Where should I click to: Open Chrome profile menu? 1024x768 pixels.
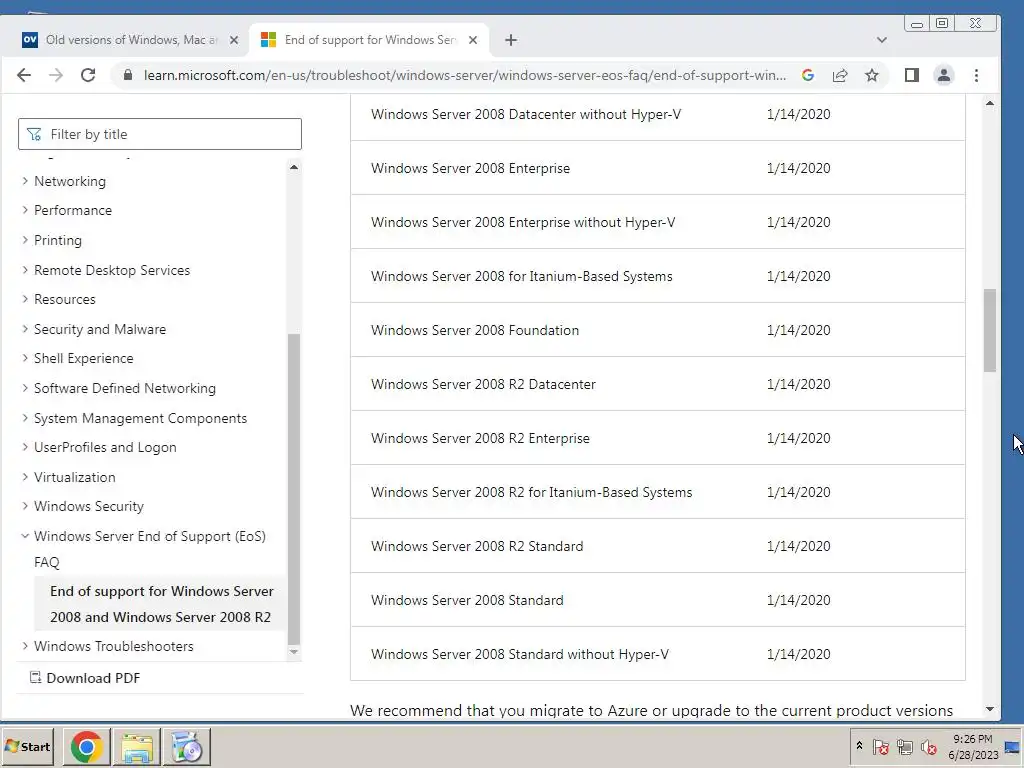coord(944,75)
